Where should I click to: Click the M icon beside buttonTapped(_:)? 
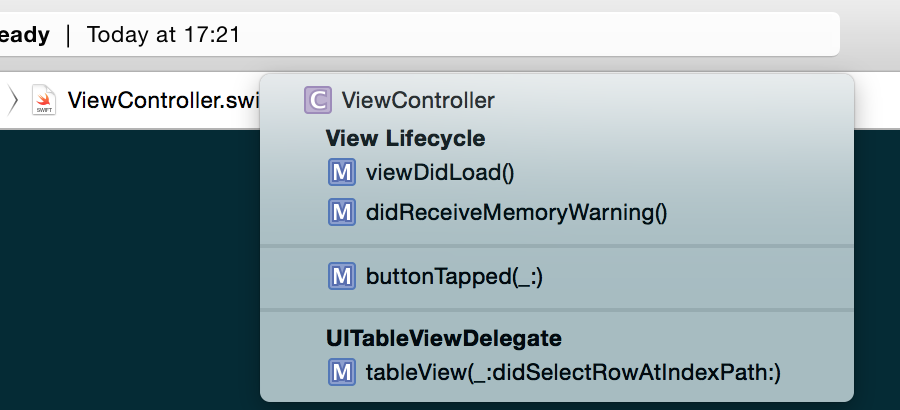point(342,276)
